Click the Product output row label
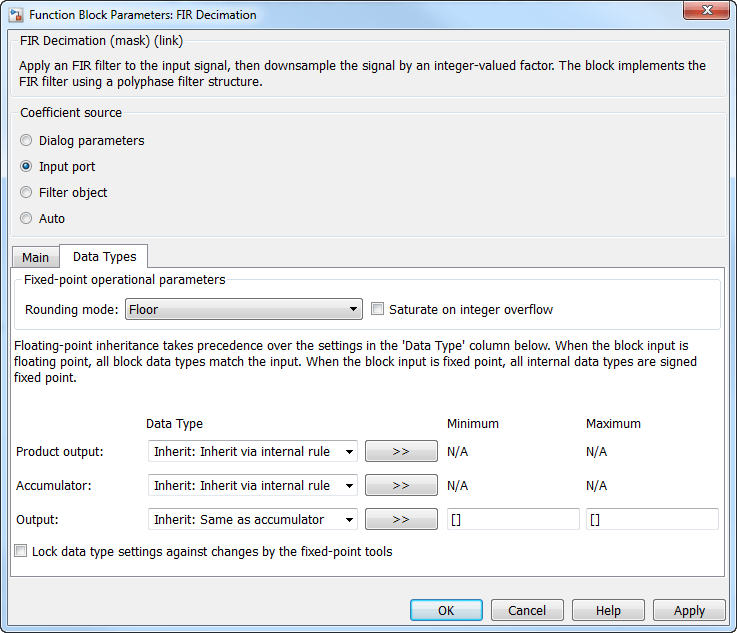Image resolution: width=737 pixels, height=633 pixels. [x=60, y=452]
